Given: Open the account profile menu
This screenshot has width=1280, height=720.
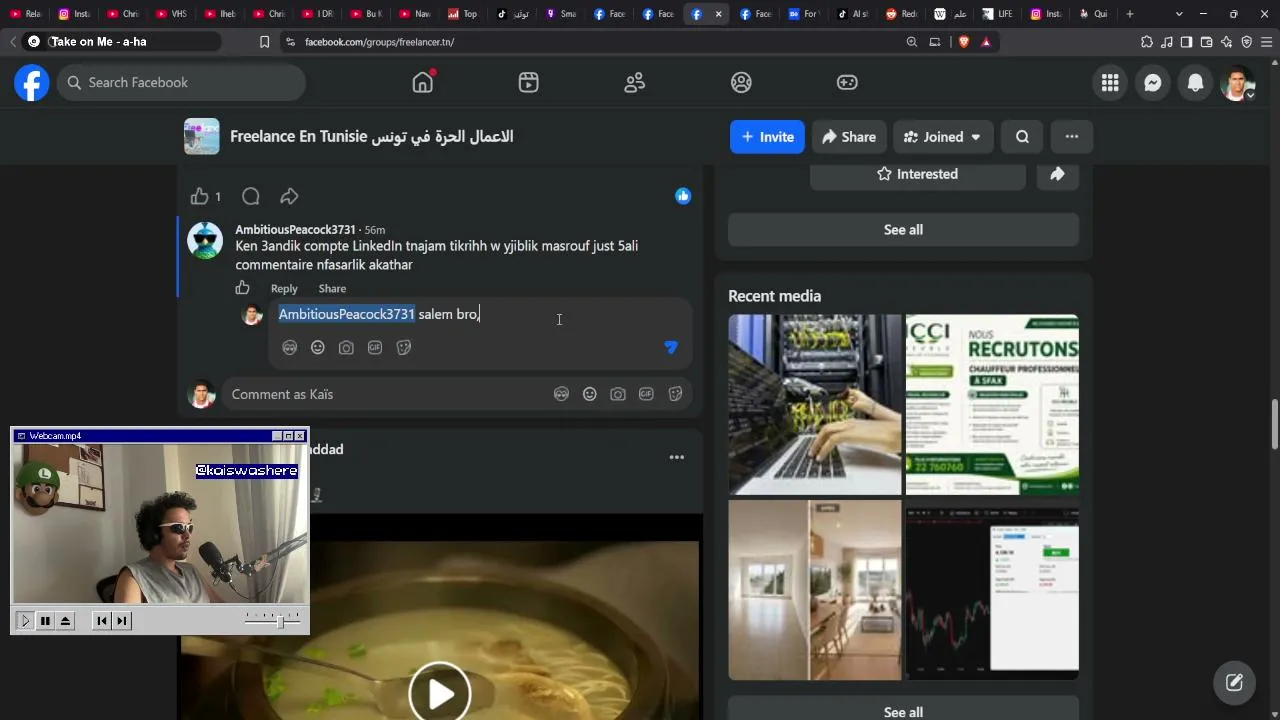Looking at the screenshot, I should [1238, 83].
